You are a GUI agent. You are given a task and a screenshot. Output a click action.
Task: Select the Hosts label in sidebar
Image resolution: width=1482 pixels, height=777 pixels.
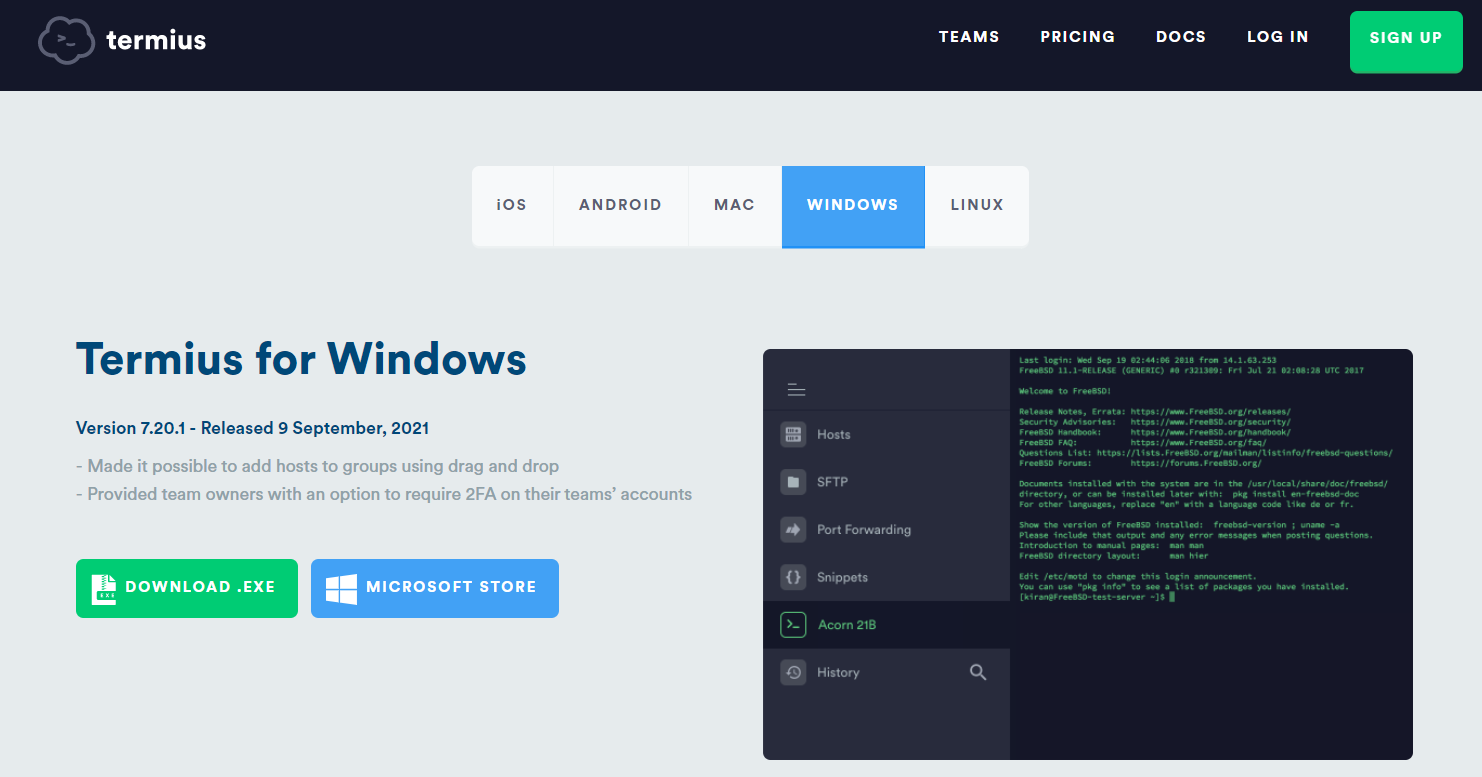point(834,434)
